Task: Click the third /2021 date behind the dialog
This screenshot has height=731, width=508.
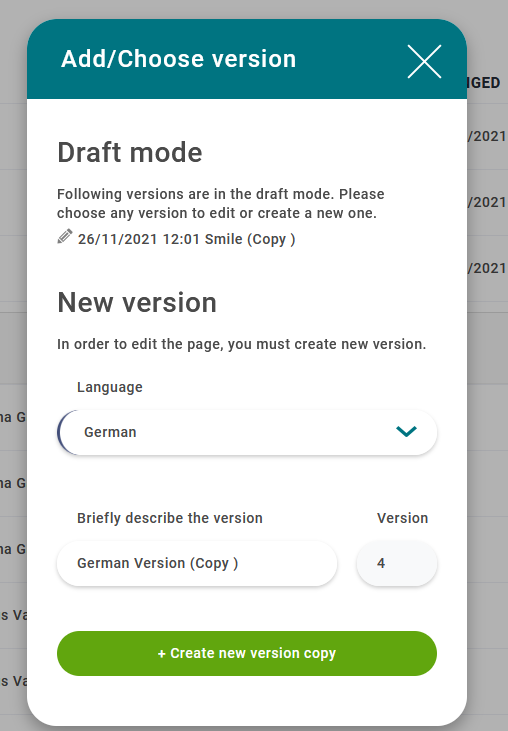Action: pyautogui.click(x=487, y=268)
